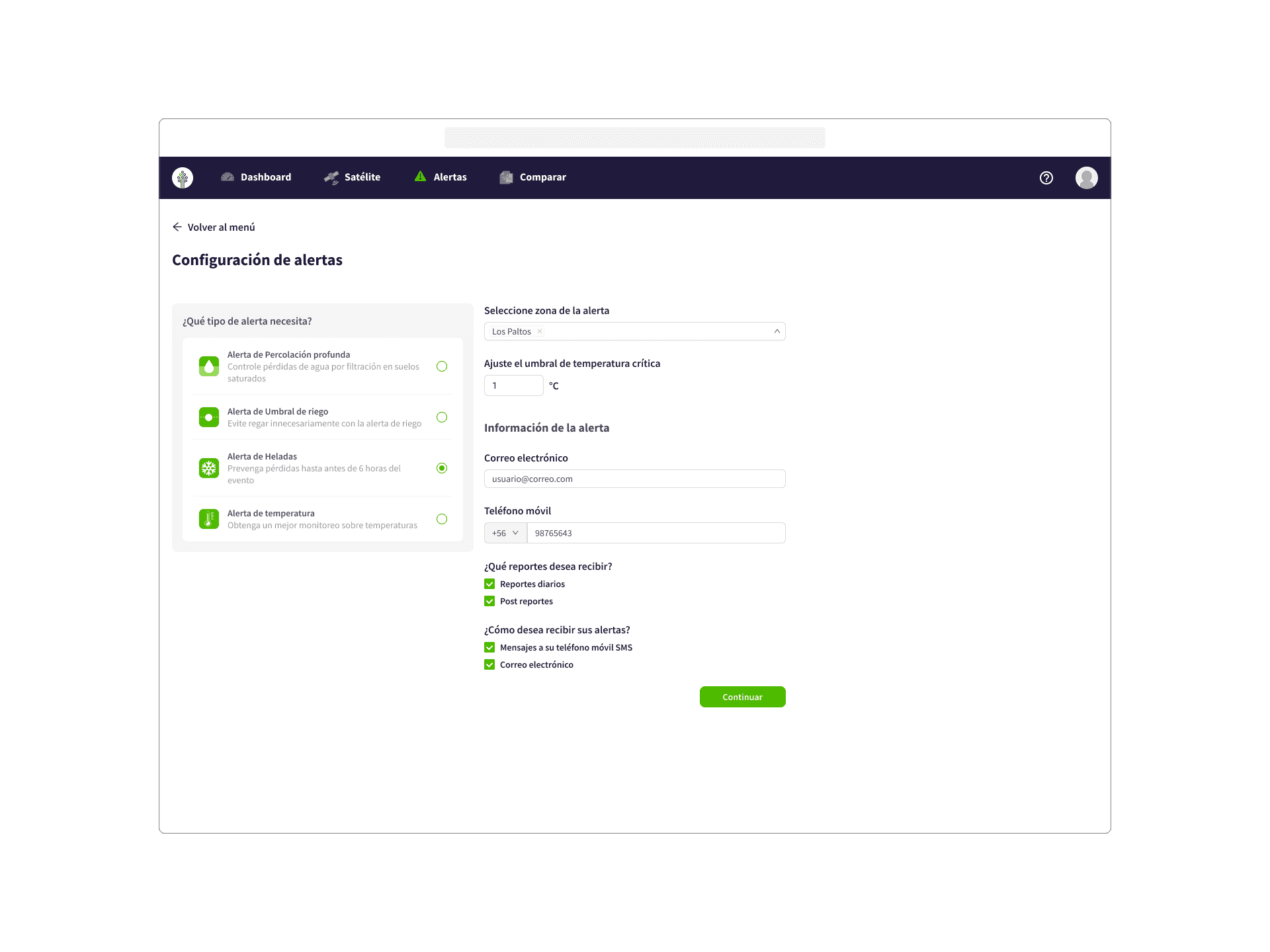The height and width of the screenshot is (952, 1270).
Task: Open the user profile avatar
Action: [x=1086, y=178]
